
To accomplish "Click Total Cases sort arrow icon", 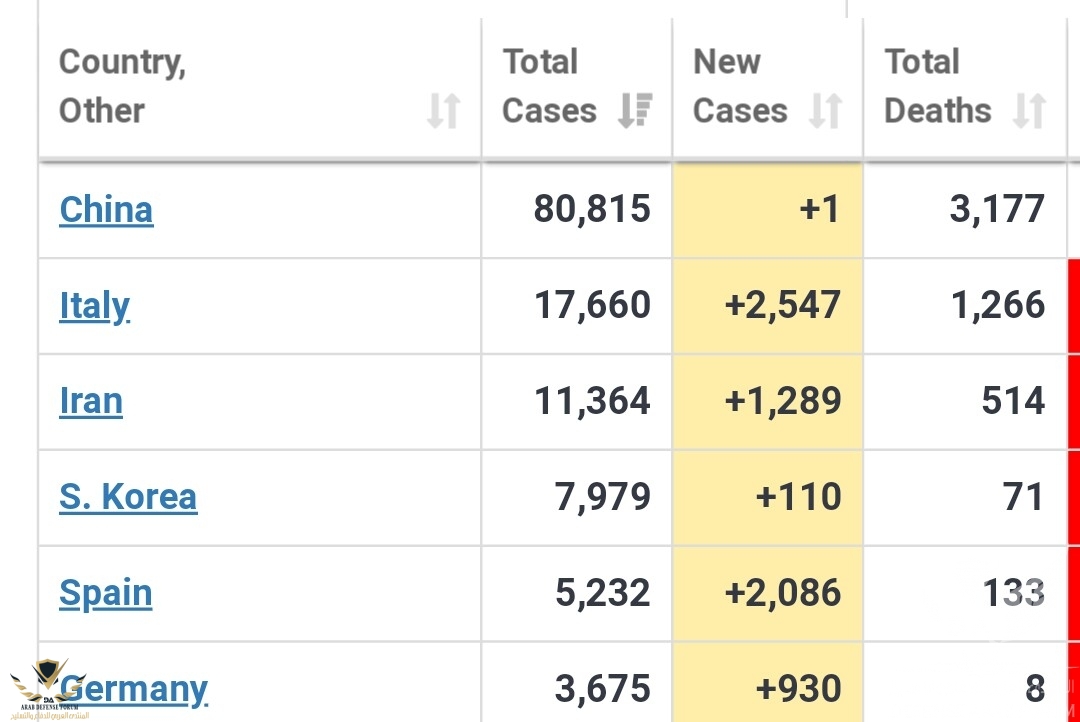I will click(x=635, y=110).
